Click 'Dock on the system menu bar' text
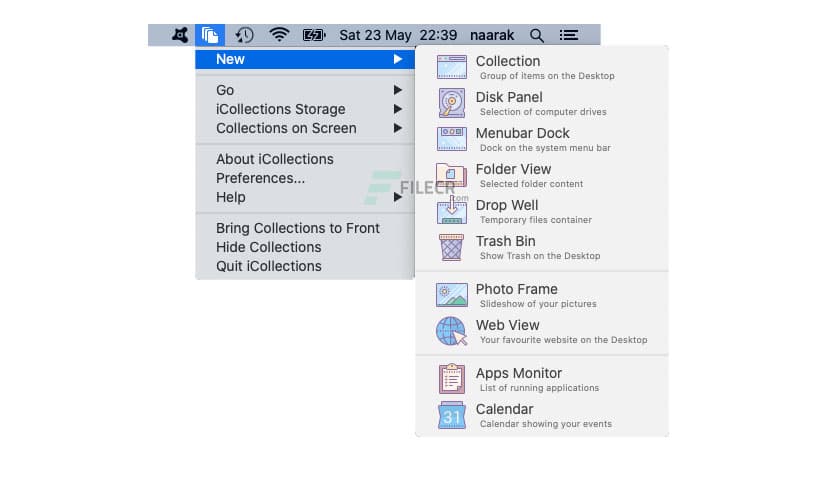 coord(545,148)
